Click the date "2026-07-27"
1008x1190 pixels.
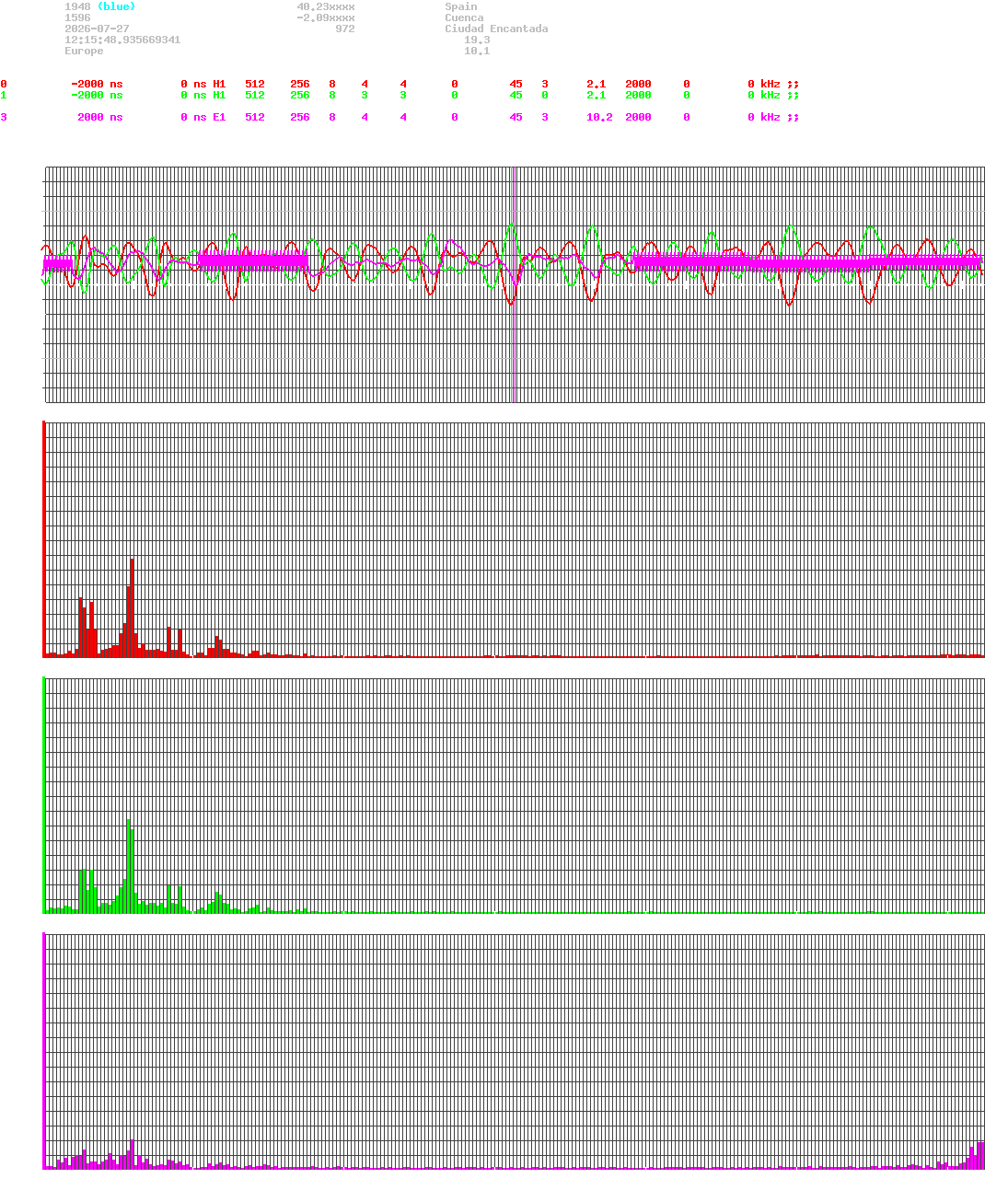coord(97,29)
